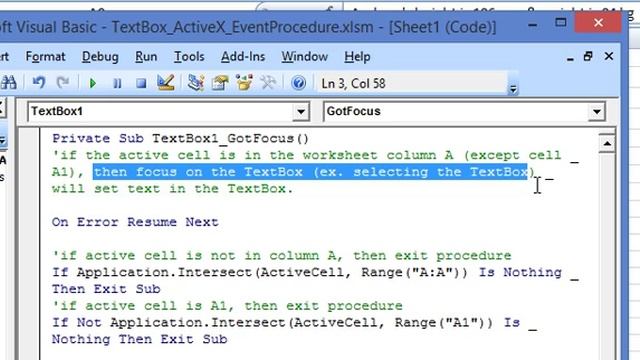Screen dimensions: 640x360
Task: Run the Sub with green play icon
Action: tap(93, 83)
